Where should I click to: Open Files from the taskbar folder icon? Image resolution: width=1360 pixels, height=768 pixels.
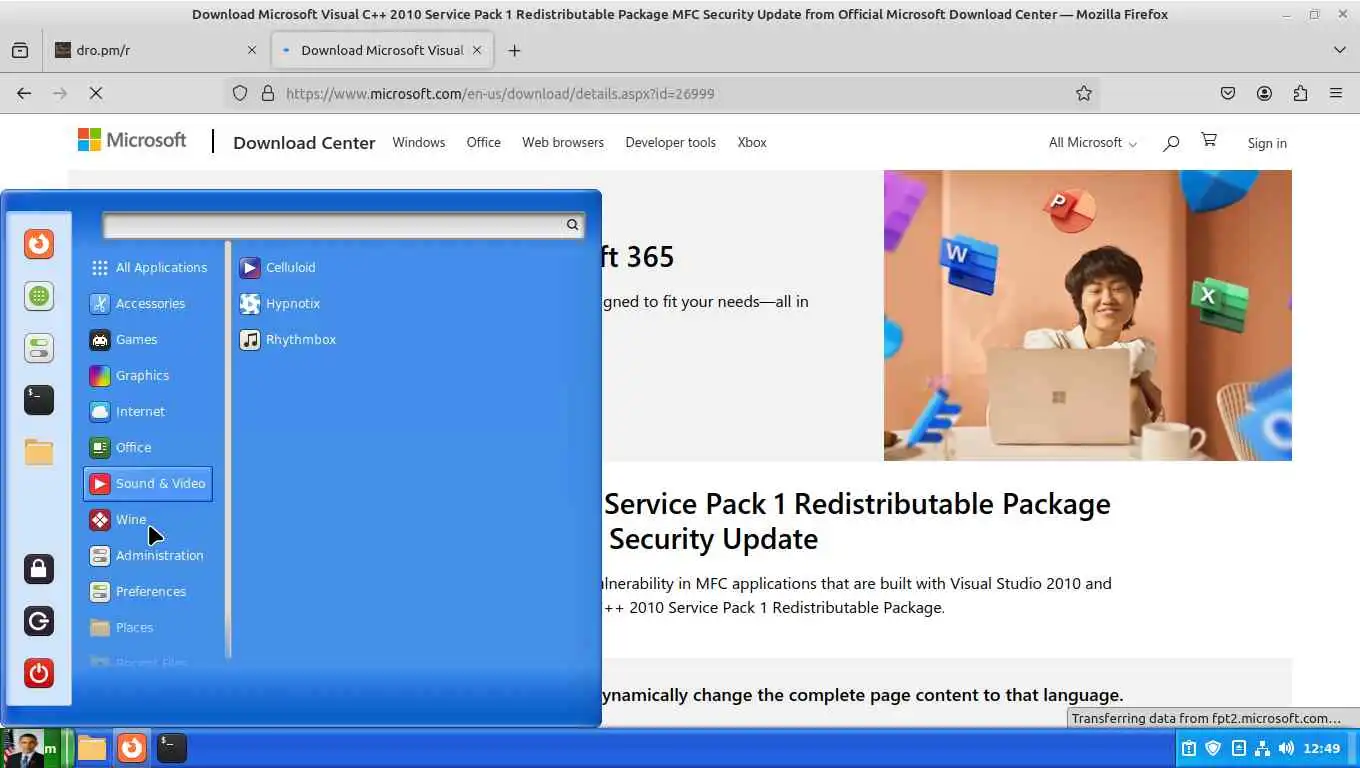(92, 748)
